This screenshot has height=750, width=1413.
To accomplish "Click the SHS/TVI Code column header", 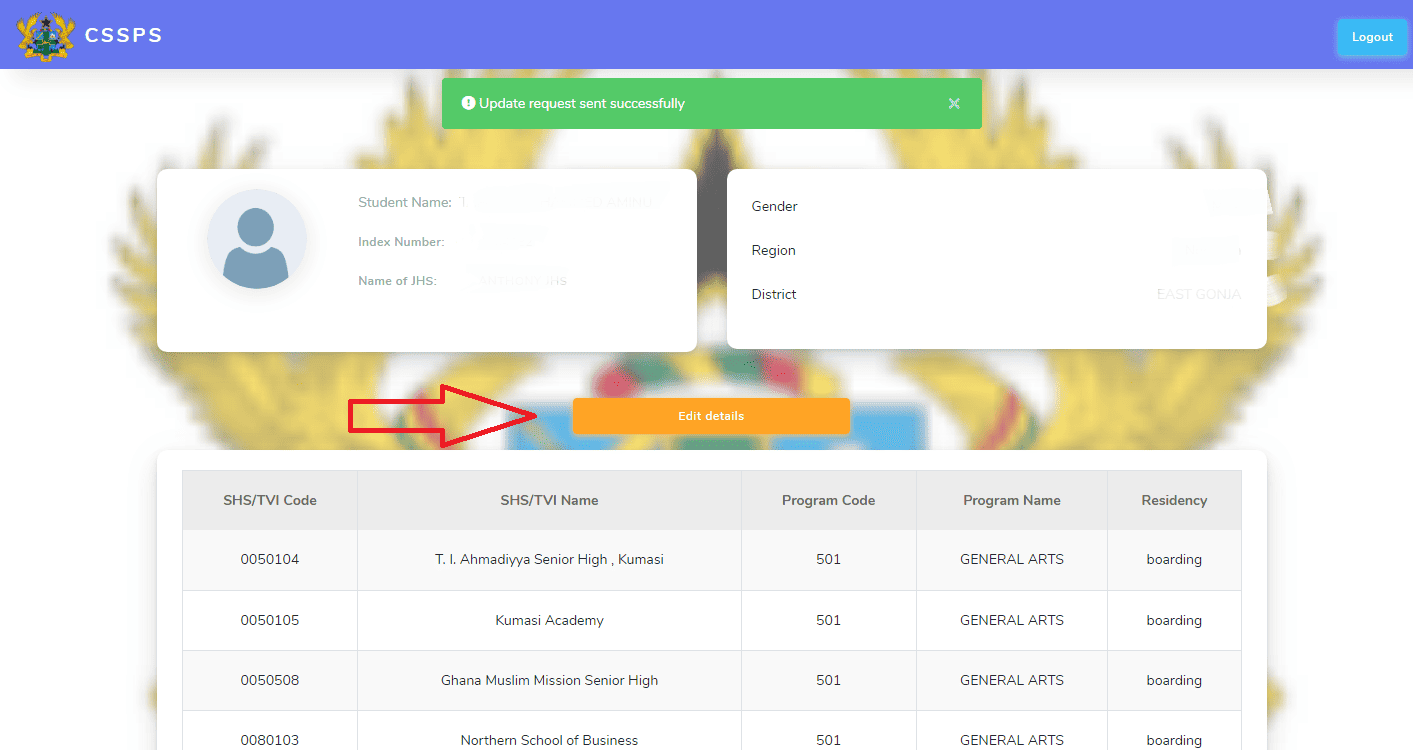I will [270, 500].
